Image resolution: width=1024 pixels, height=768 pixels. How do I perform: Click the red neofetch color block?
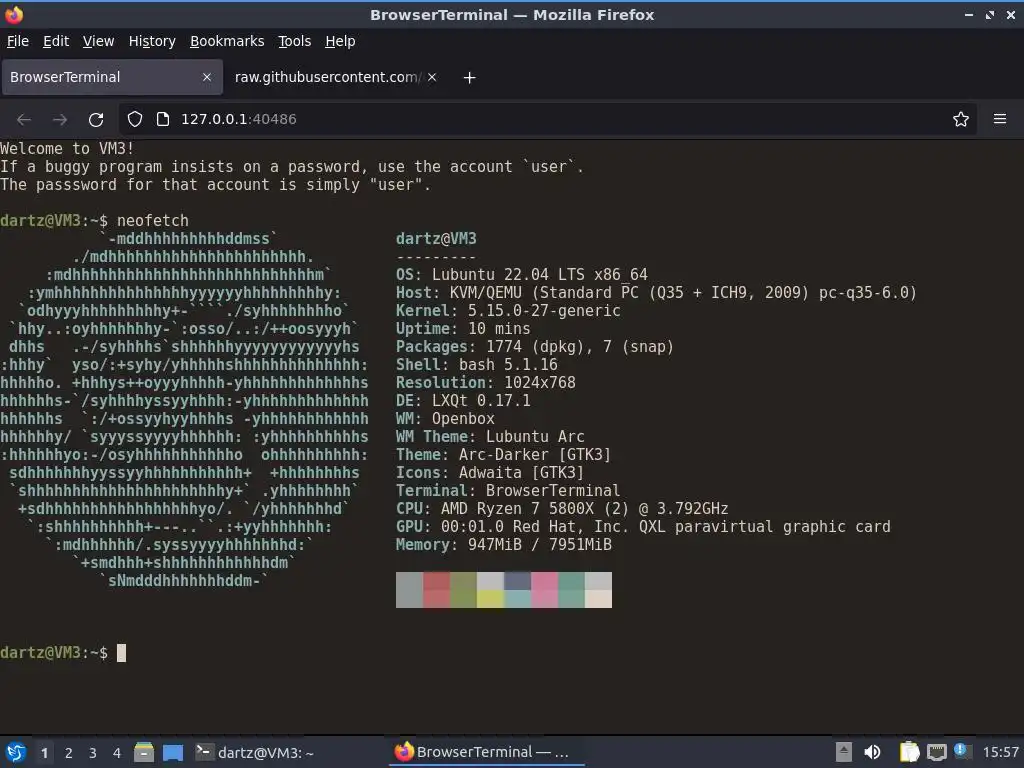click(x=436, y=590)
